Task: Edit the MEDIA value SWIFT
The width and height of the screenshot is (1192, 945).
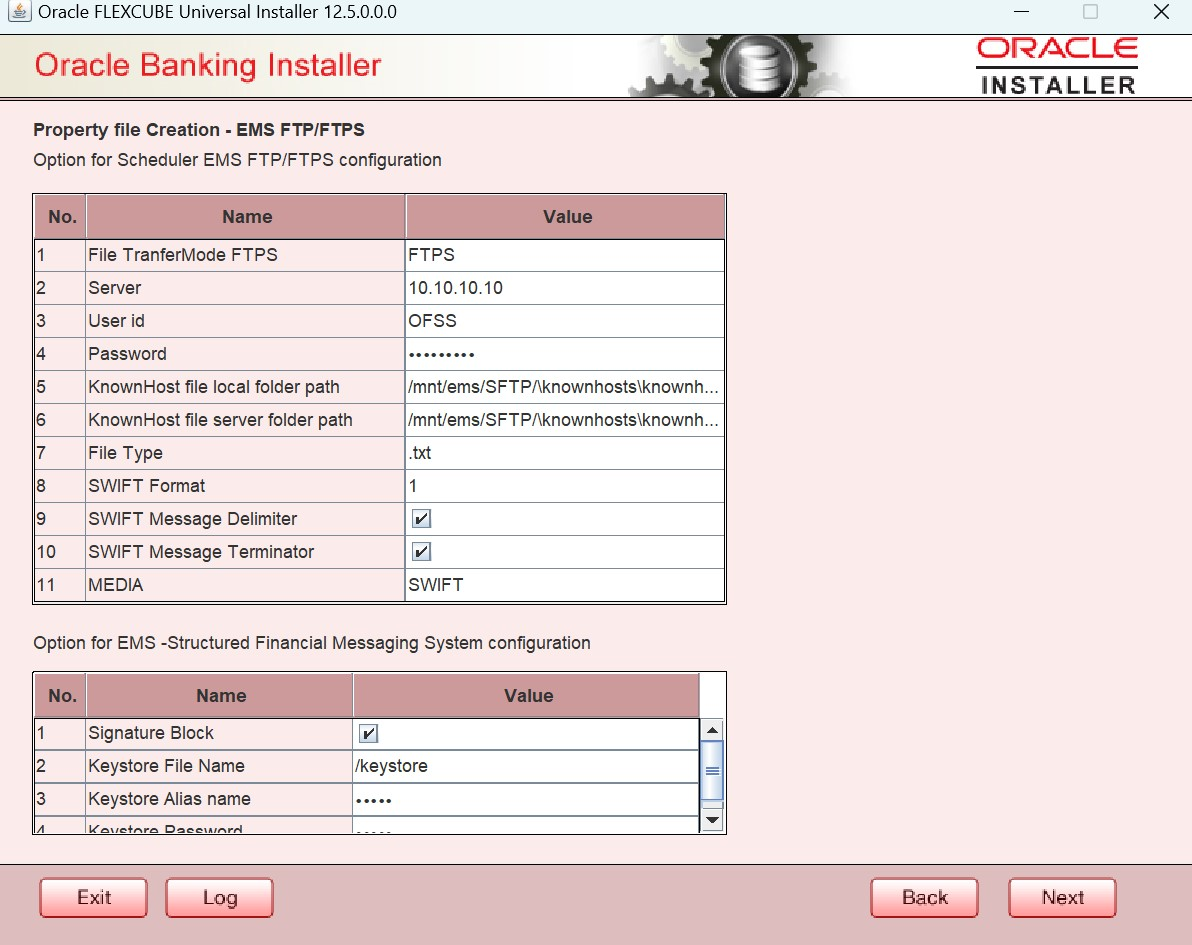Action: [x=565, y=585]
